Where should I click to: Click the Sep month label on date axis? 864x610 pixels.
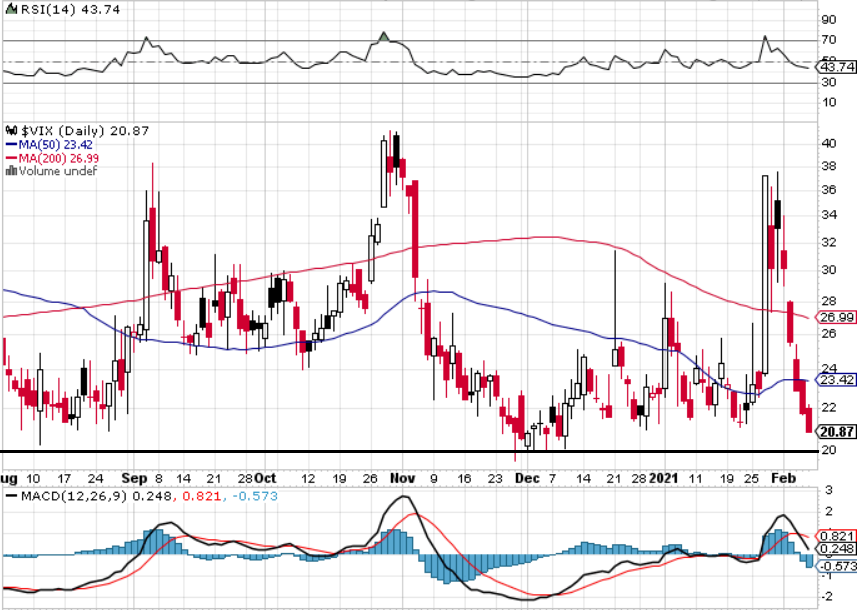(x=134, y=478)
